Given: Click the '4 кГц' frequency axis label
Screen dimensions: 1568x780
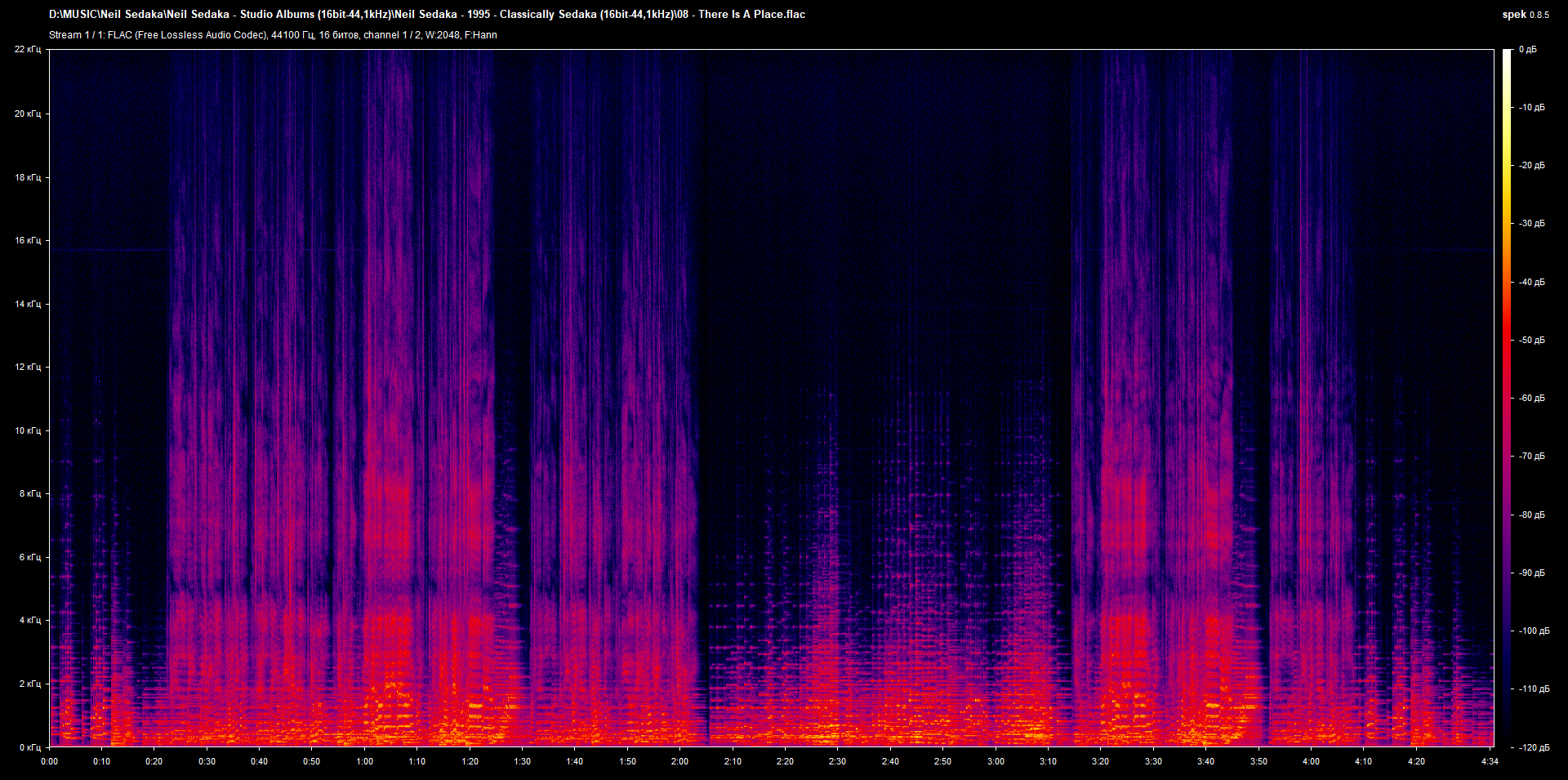Looking at the screenshot, I should click(x=30, y=620).
